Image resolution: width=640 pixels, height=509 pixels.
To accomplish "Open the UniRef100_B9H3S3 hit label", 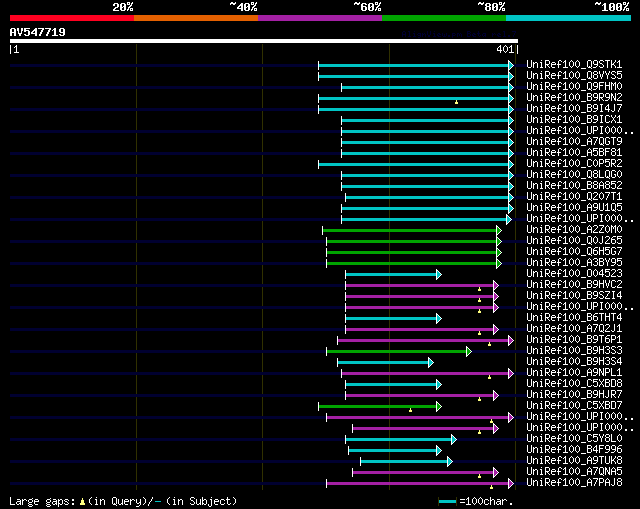I will pos(574,351).
